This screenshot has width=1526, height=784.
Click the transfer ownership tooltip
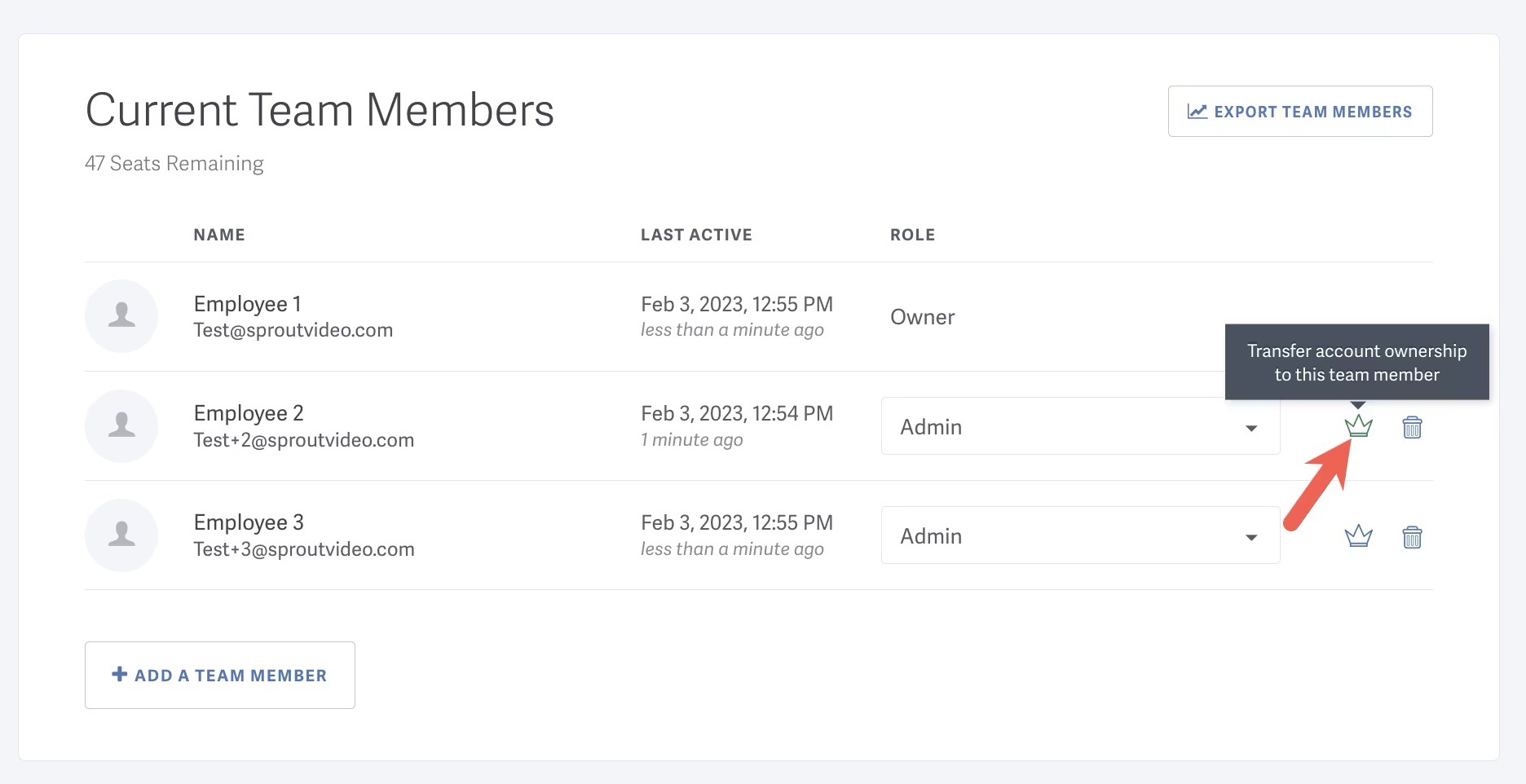1356,362
